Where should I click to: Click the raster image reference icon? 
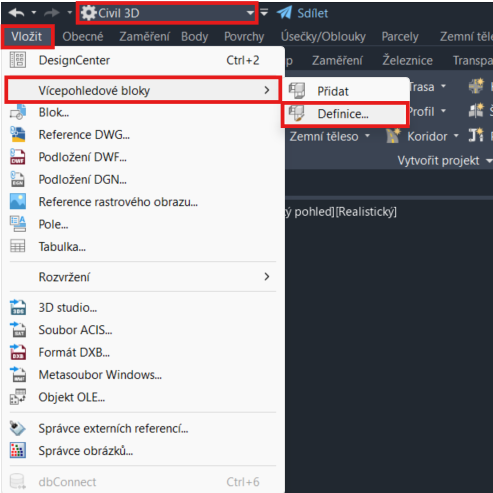click(x=18, y=201)
